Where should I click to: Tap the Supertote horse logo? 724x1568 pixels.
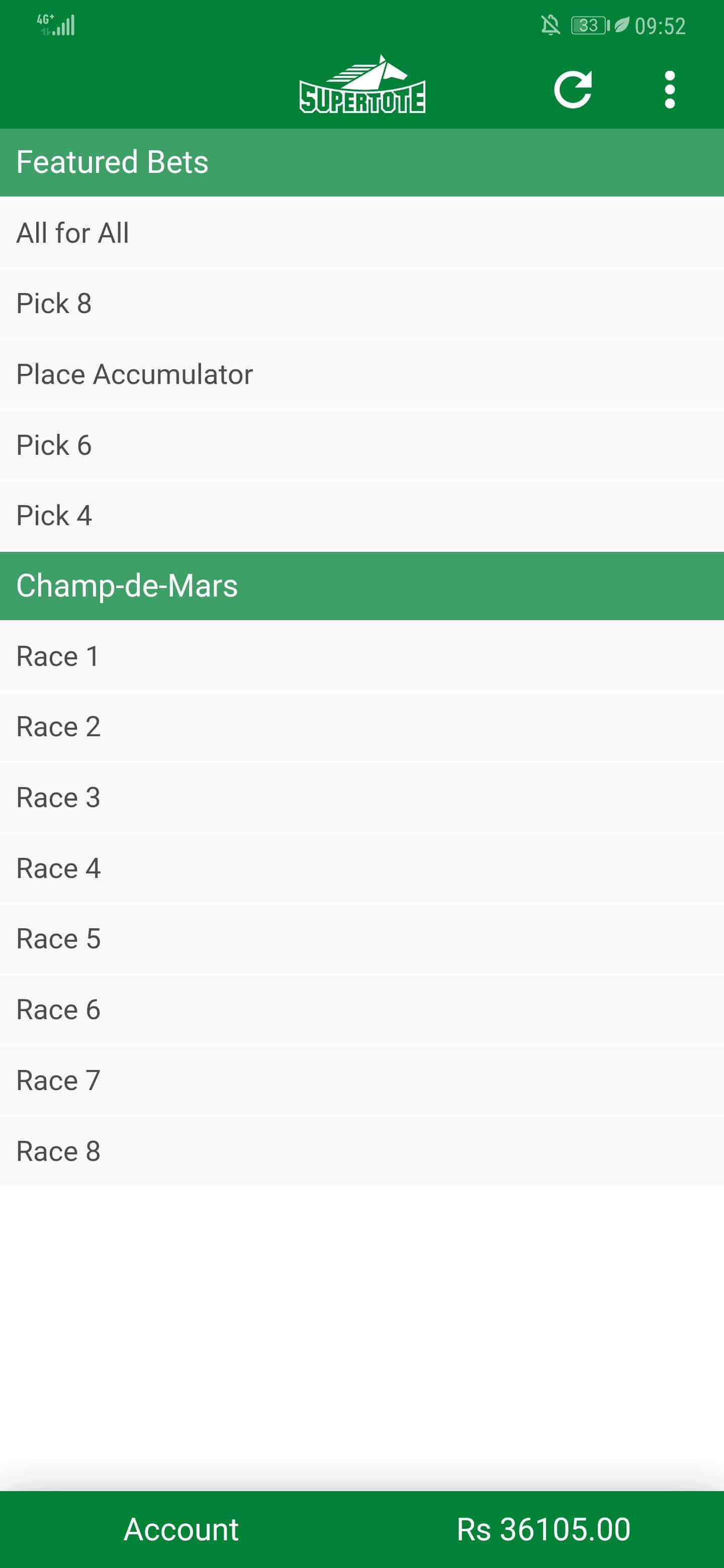[363, 85]
